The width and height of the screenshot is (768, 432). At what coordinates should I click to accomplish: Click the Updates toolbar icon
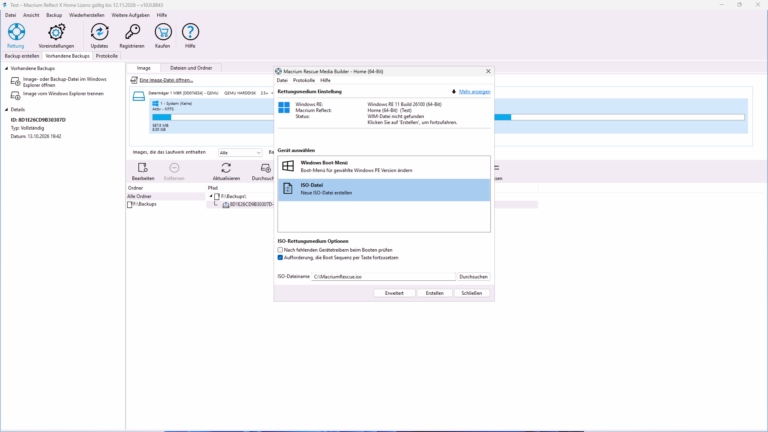pyautogui.click(x=99, y=32)
